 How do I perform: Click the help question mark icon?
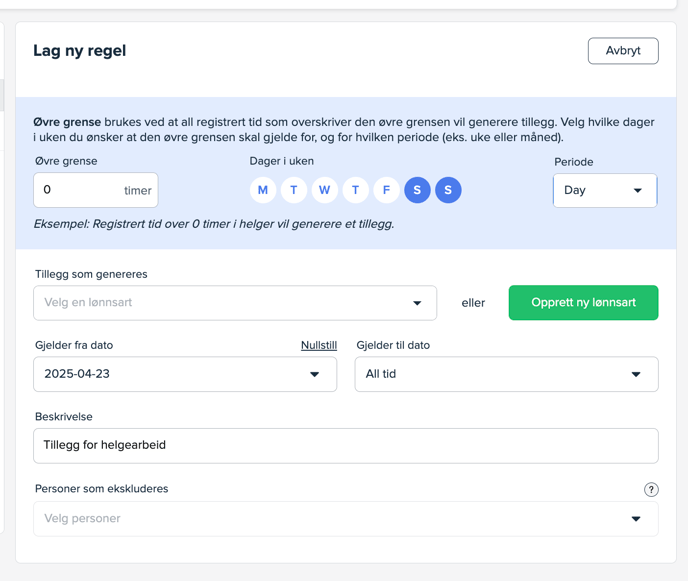tap(651, 489)
